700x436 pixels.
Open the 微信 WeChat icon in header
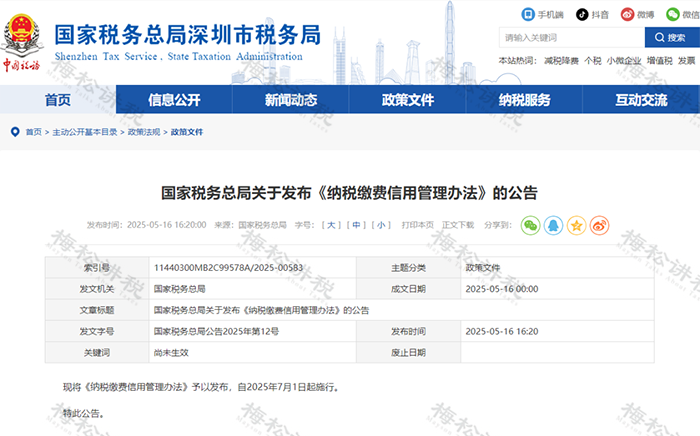point(673,14)
